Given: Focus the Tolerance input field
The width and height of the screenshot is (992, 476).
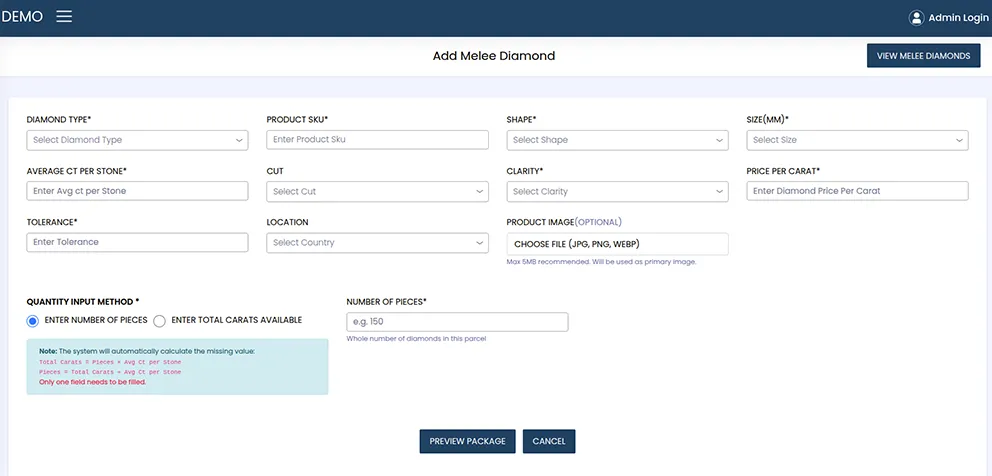Looking at the screenshot, I should tap(137, 242).
